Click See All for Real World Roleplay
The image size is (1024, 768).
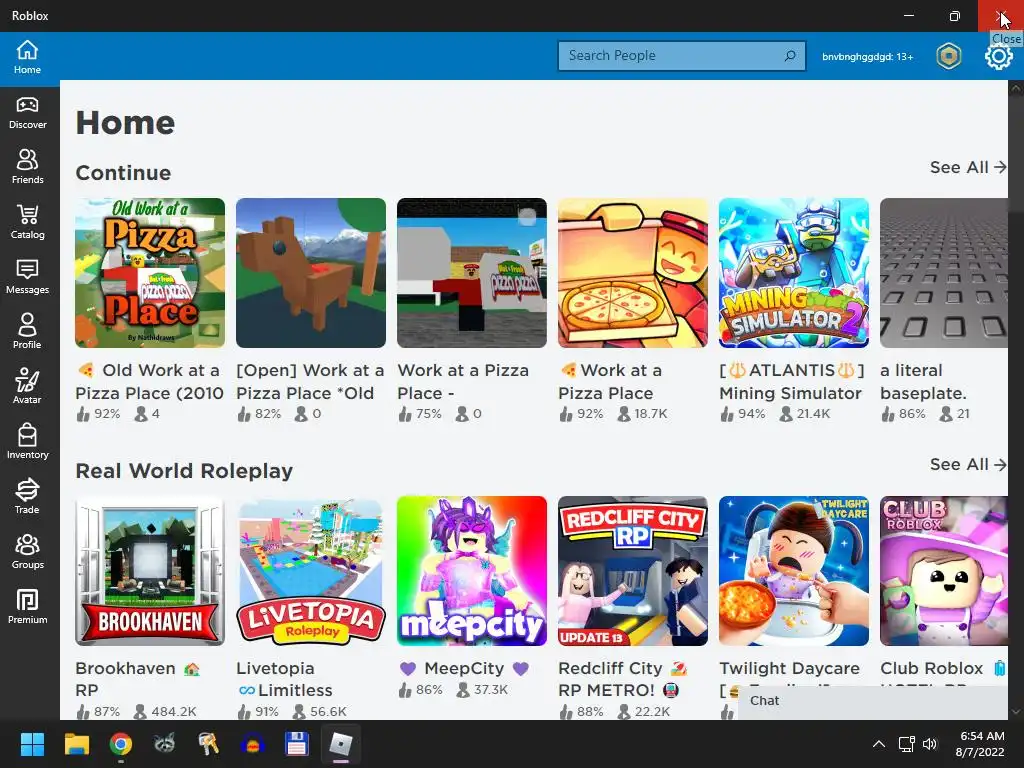(x=968, y=464)
